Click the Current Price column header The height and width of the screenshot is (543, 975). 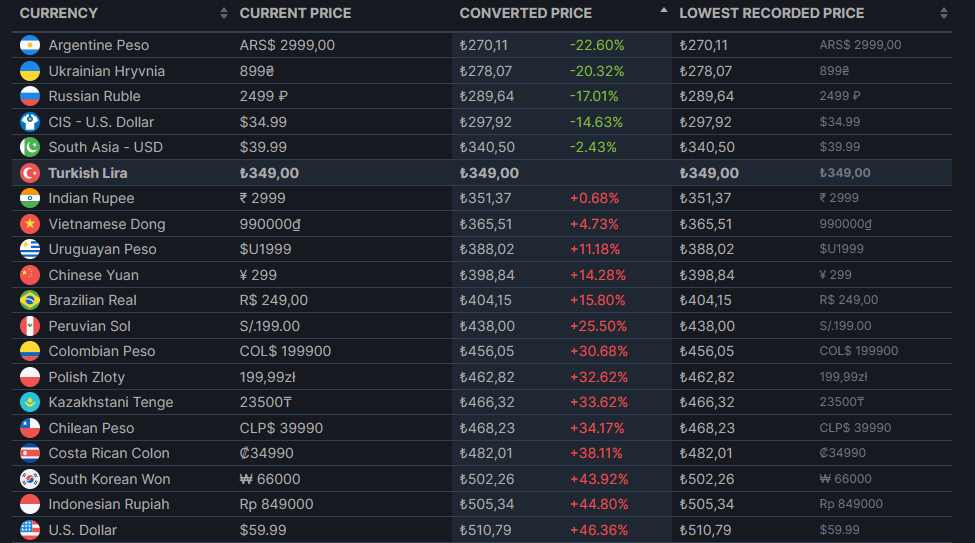[x=296, y=13]
